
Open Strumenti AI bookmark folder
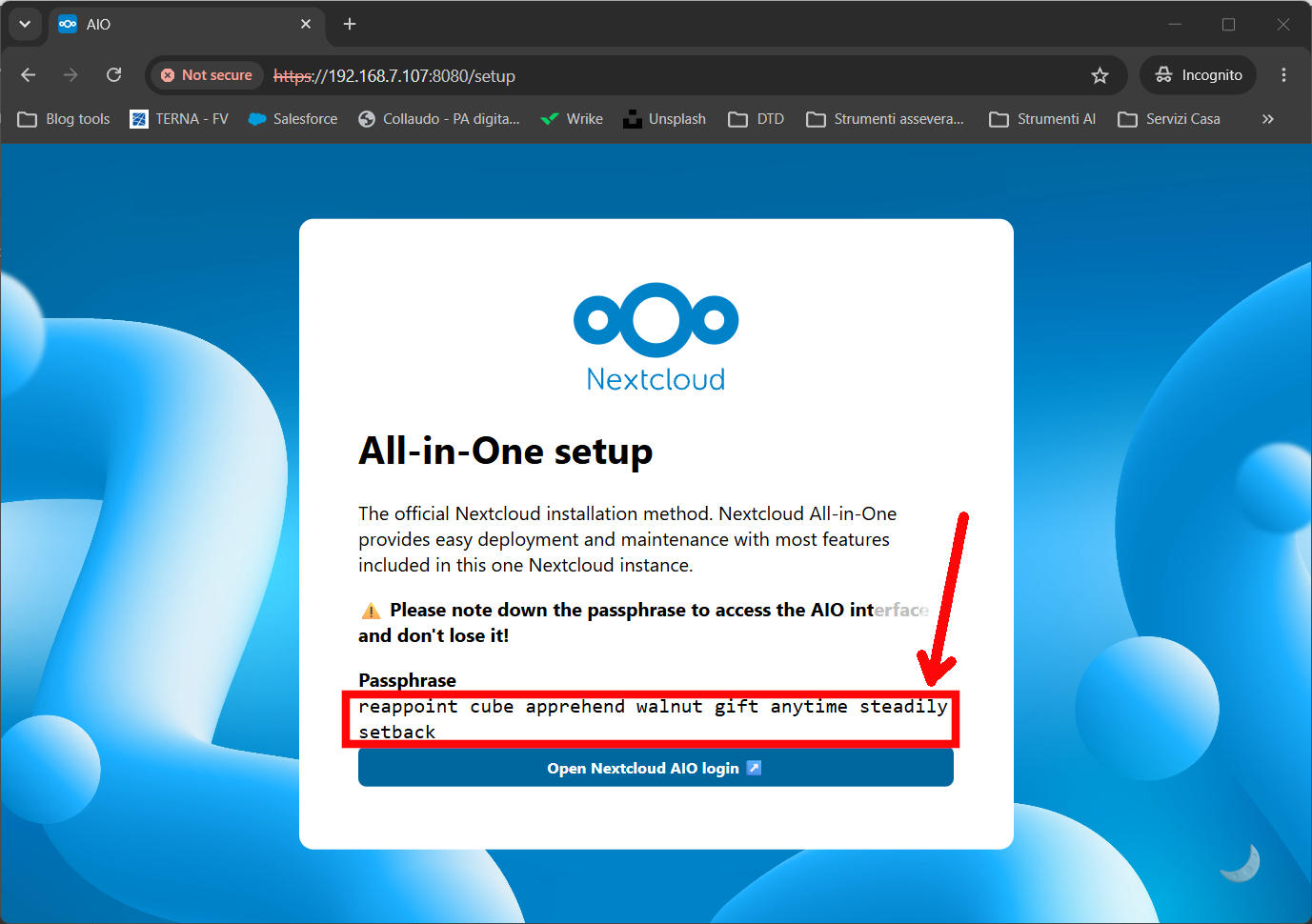click(x=1042, y=119)
